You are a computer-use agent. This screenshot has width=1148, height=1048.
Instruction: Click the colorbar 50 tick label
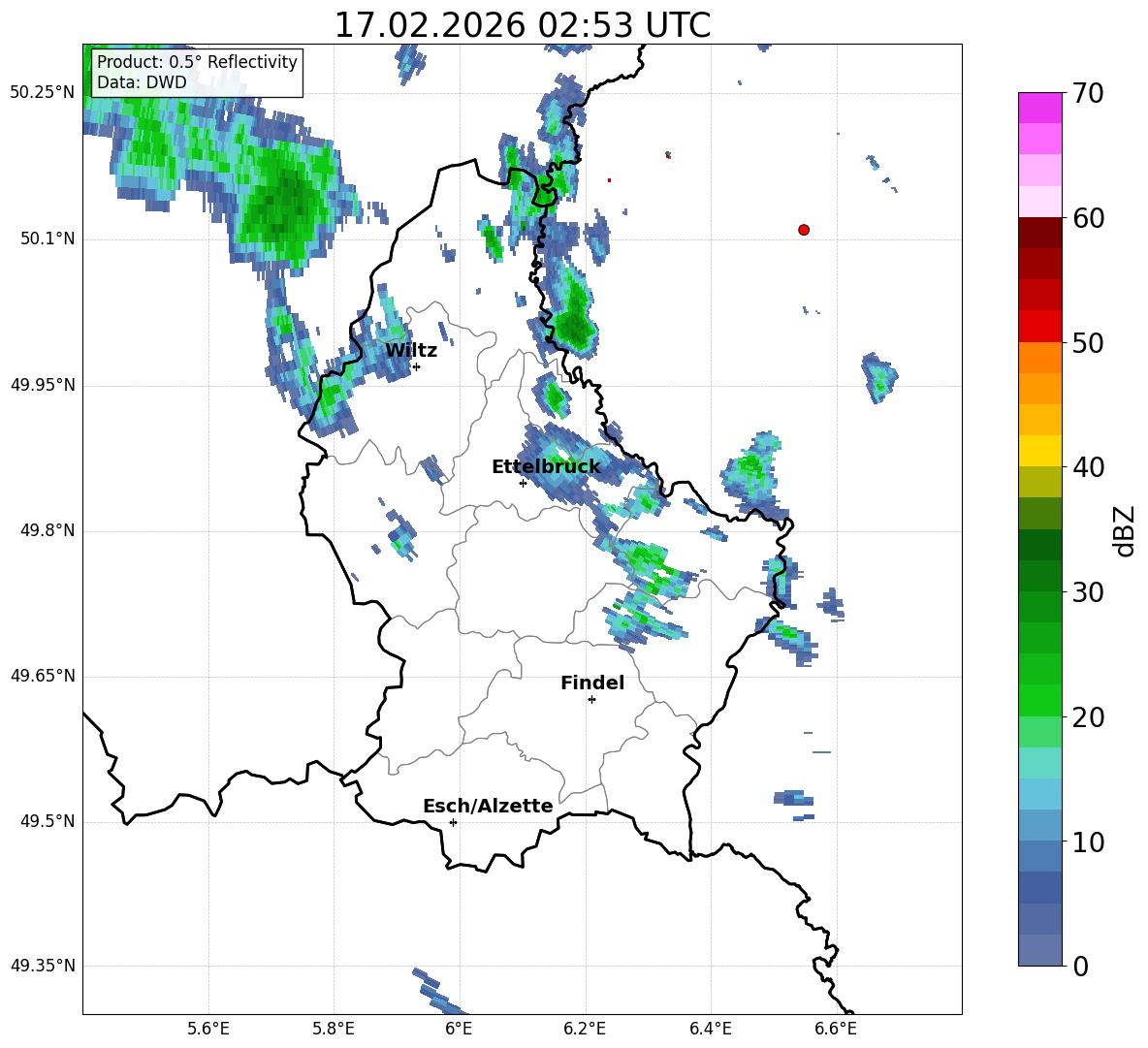(1088, 342)
